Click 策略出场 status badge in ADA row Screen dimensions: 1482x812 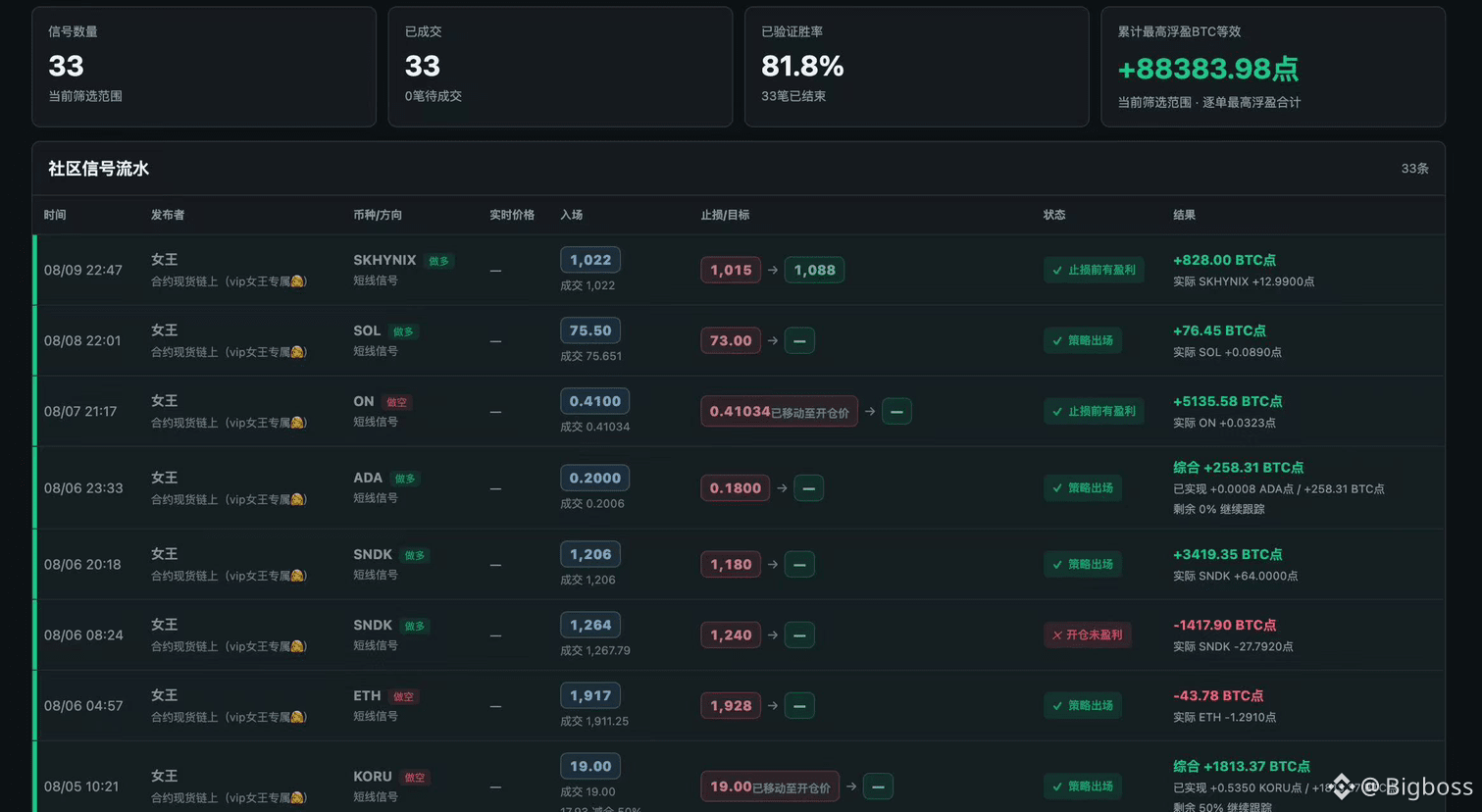[x=1083, y=487]
